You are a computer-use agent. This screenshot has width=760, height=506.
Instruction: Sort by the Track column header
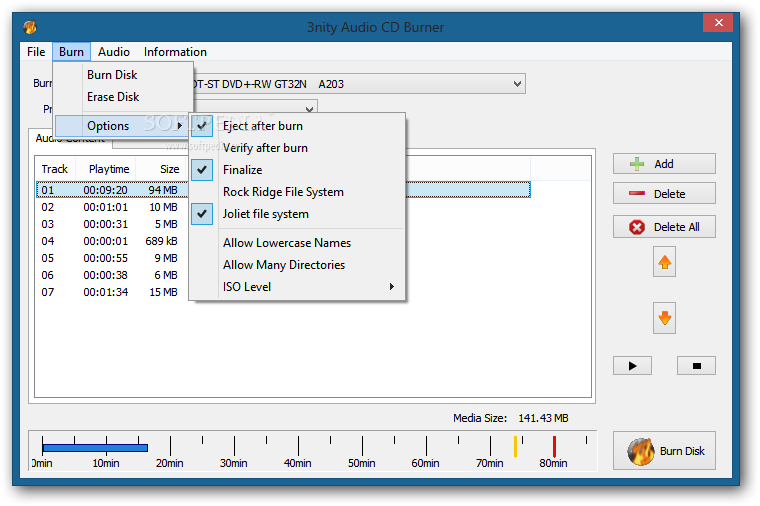pos(55,169)
